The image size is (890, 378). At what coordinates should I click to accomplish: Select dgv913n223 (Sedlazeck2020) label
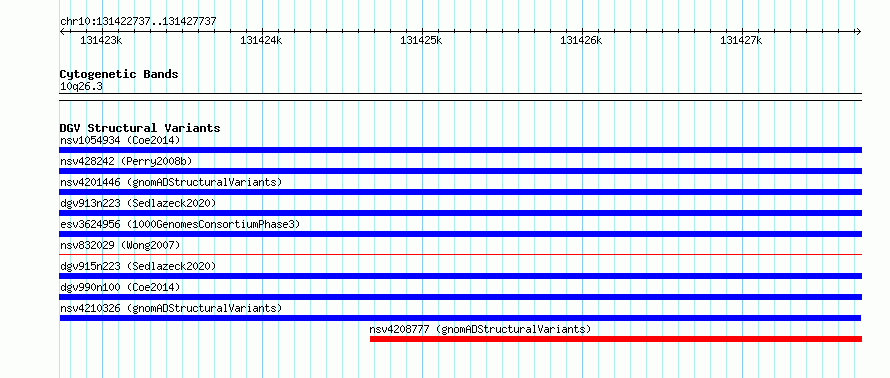click(138, 203)
